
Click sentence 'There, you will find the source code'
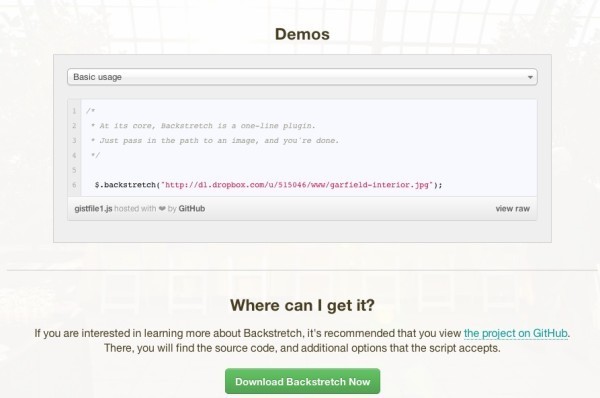click(302, 348)
